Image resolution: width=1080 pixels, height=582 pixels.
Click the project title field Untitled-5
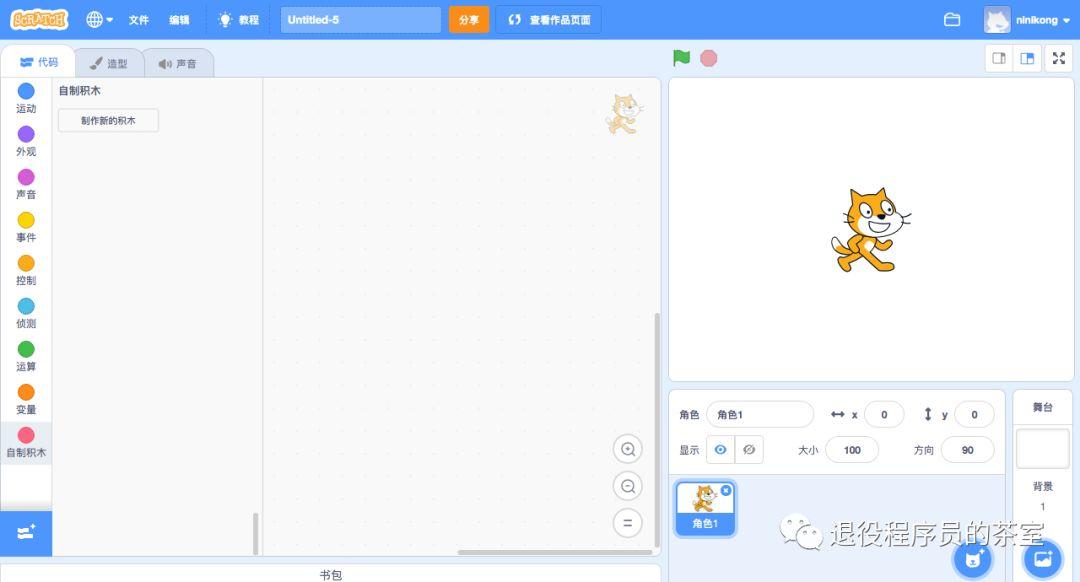coord(360,20)
